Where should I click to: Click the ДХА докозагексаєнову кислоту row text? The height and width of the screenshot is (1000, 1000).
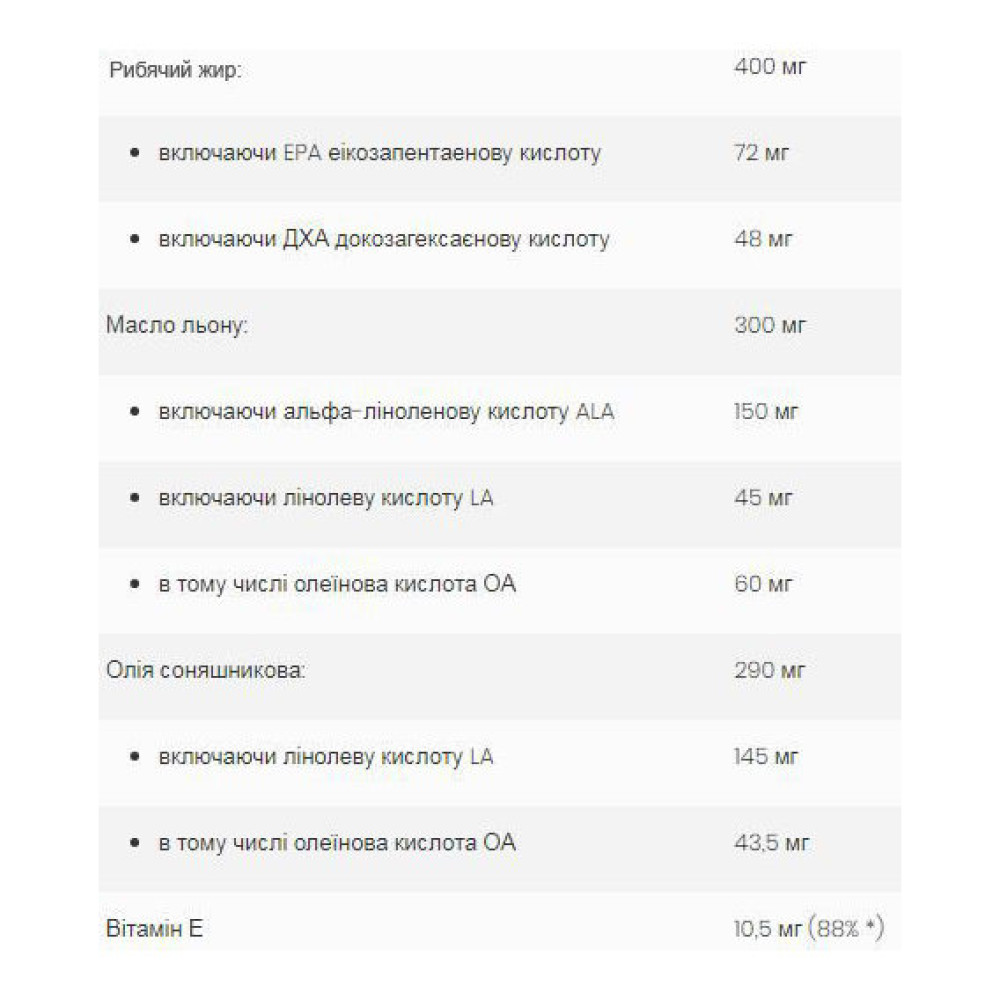point(384,239)
